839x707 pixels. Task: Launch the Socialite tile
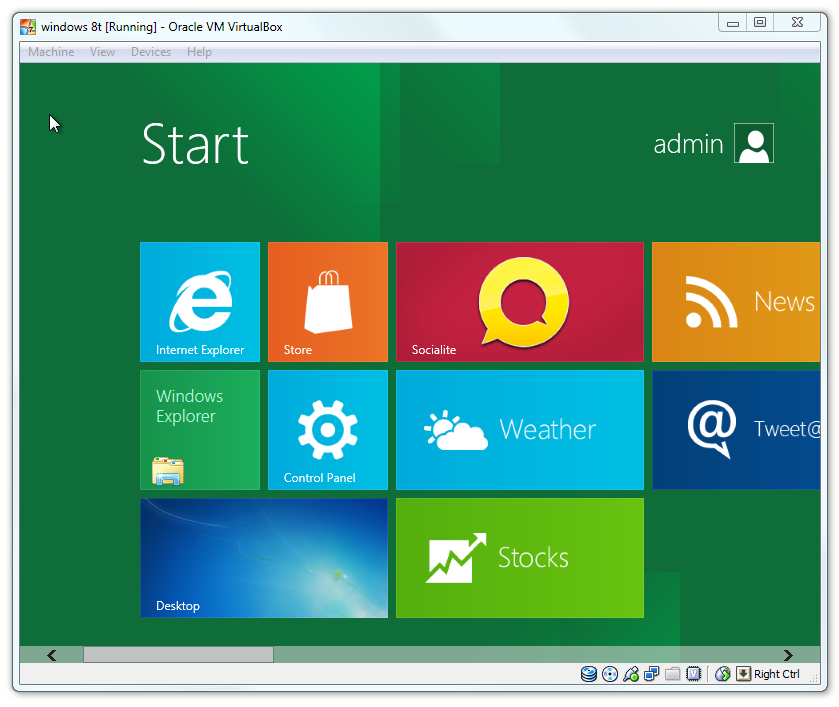[x=520, y=302]
